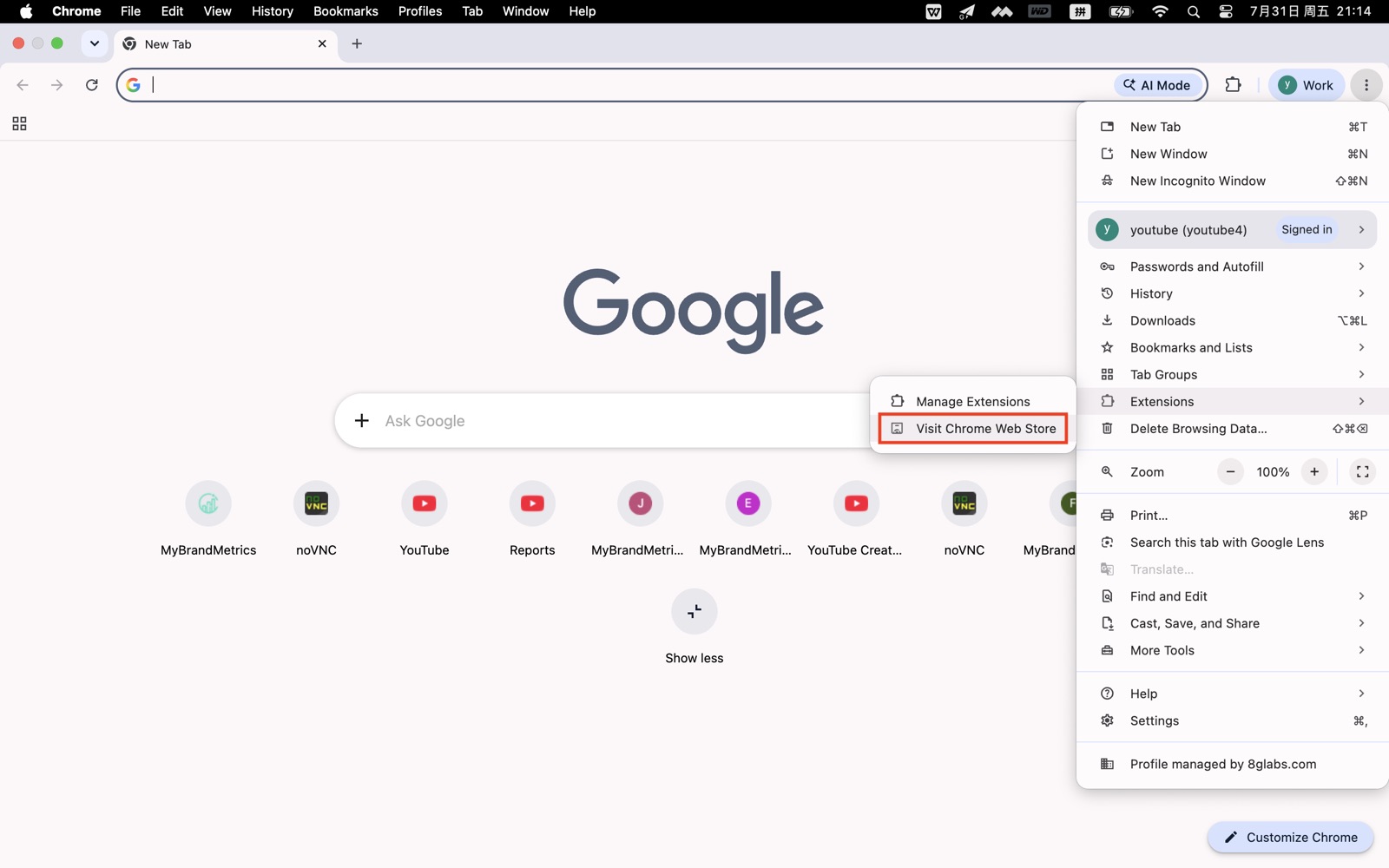Increase zoom with the plus button
This screenshot has width=1389, height=868.
click(x=1314, y=471)
